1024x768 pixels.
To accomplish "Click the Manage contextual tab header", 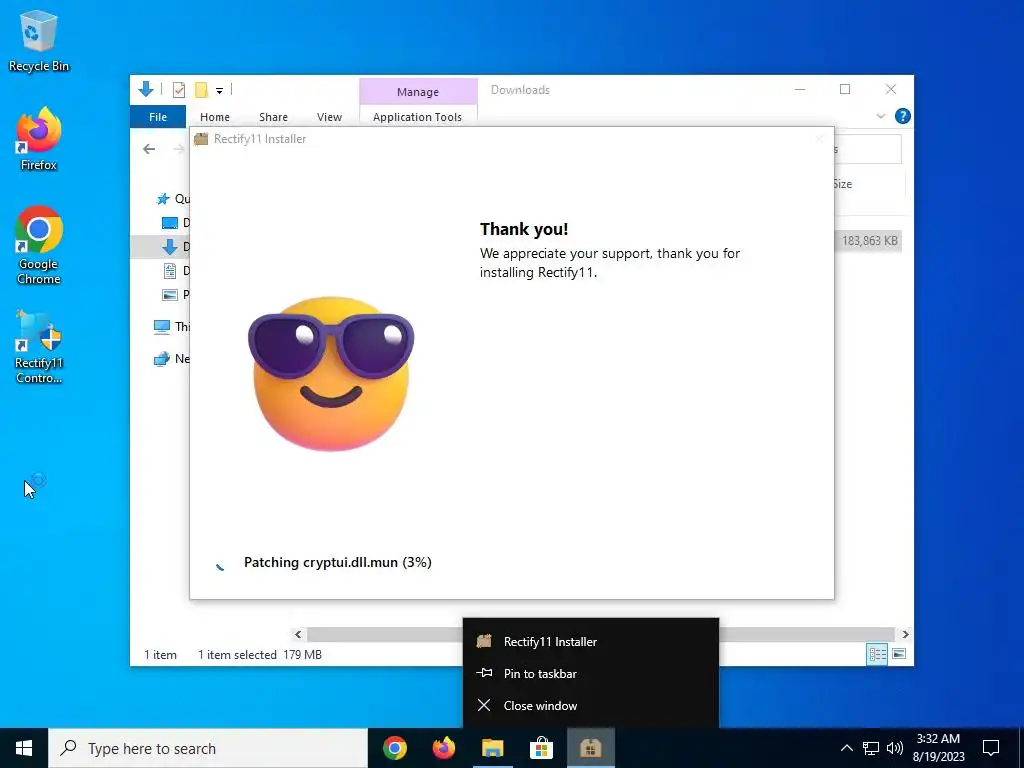I will (418, 92).
